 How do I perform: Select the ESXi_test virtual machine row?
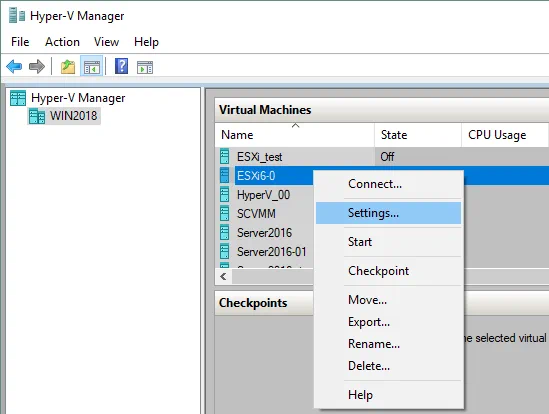coord(382,156)
